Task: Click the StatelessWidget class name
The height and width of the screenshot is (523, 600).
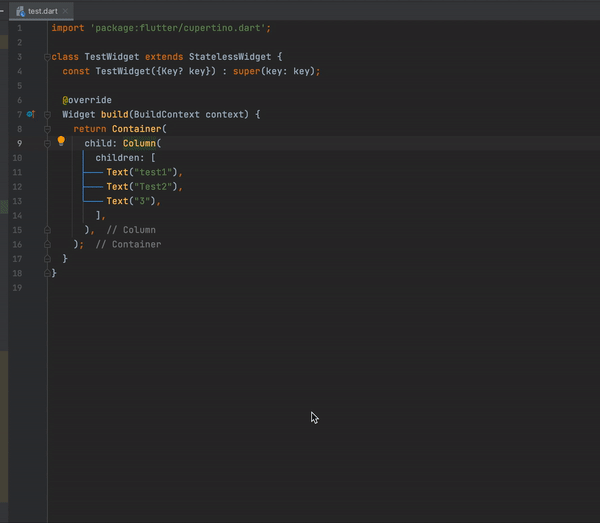Action: tap(230, 57)
